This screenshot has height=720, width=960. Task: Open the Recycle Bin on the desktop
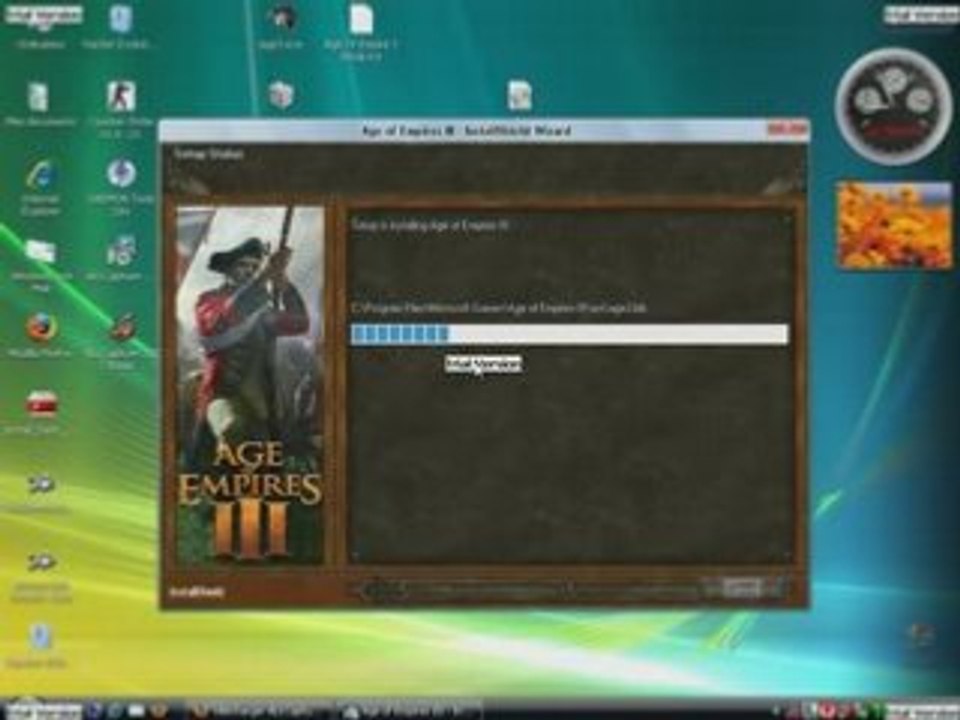[x=921, y=637]
